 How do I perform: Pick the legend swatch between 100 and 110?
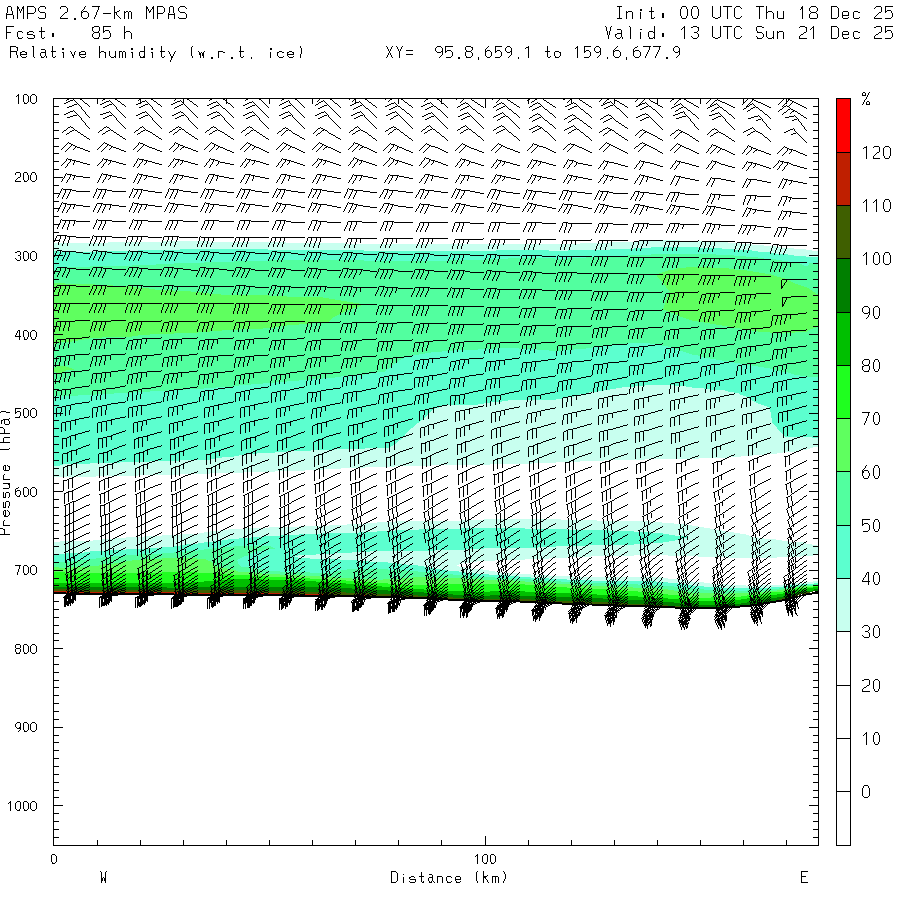843,232
